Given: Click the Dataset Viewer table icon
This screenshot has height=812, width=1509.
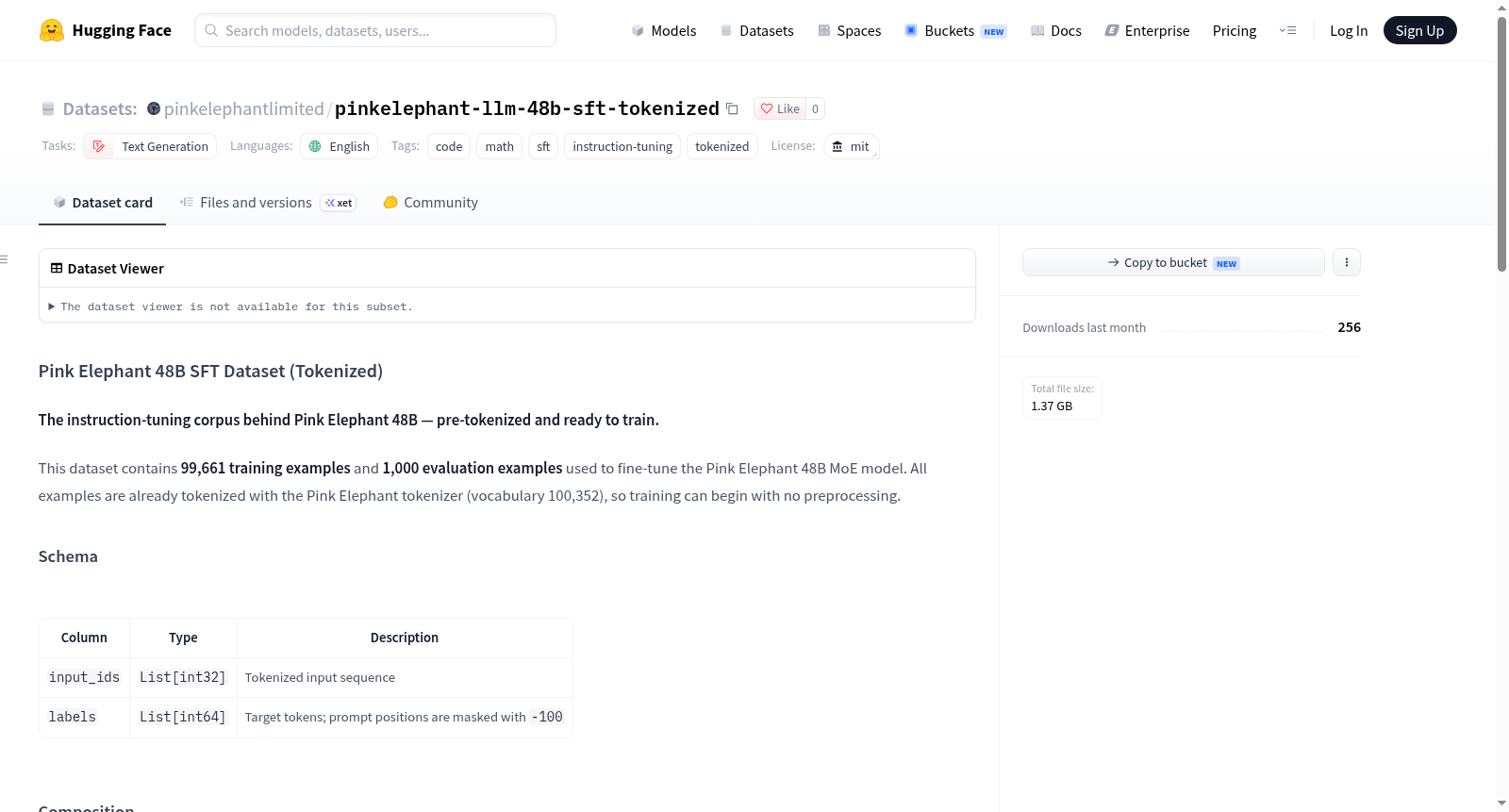Looking at the screenshot, I should point(57,268).
